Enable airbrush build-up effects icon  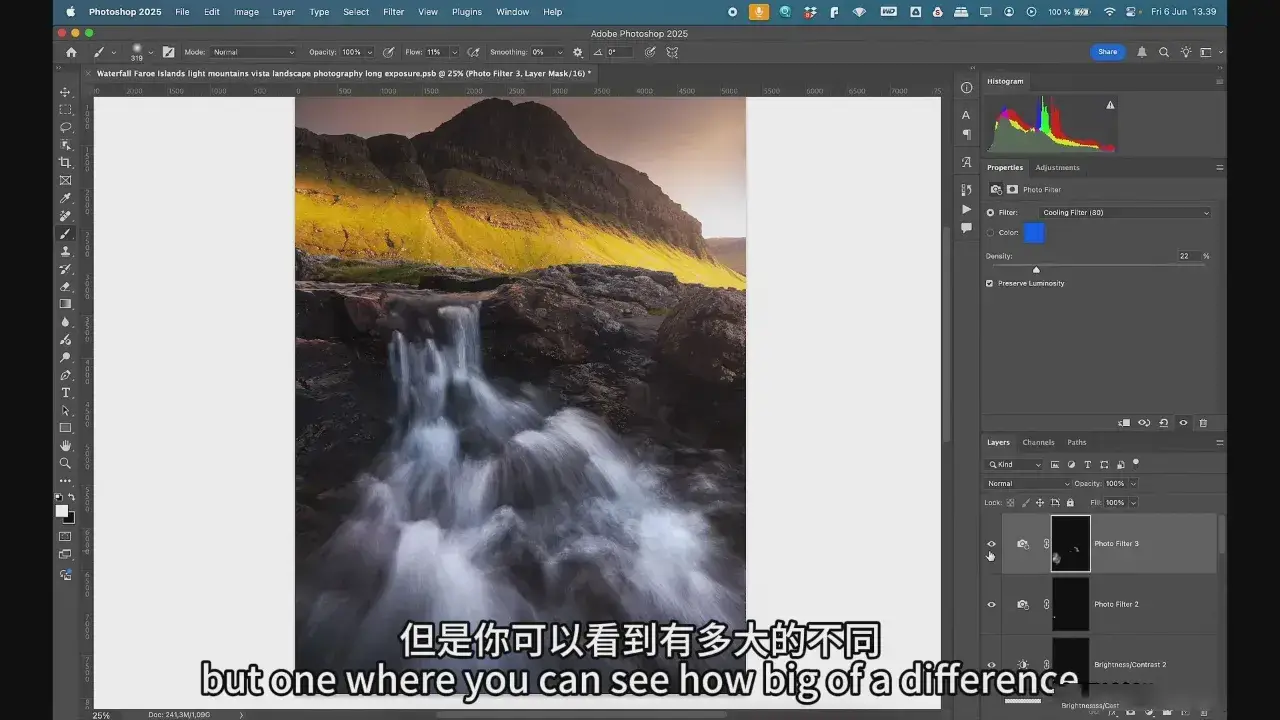(x=473, y=52)
